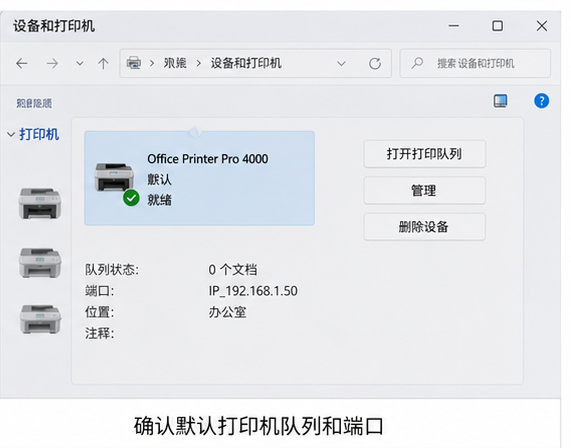571x448 pixels.
Task: Refresh the 设备和打印机 view
Action: coord(375,64)
